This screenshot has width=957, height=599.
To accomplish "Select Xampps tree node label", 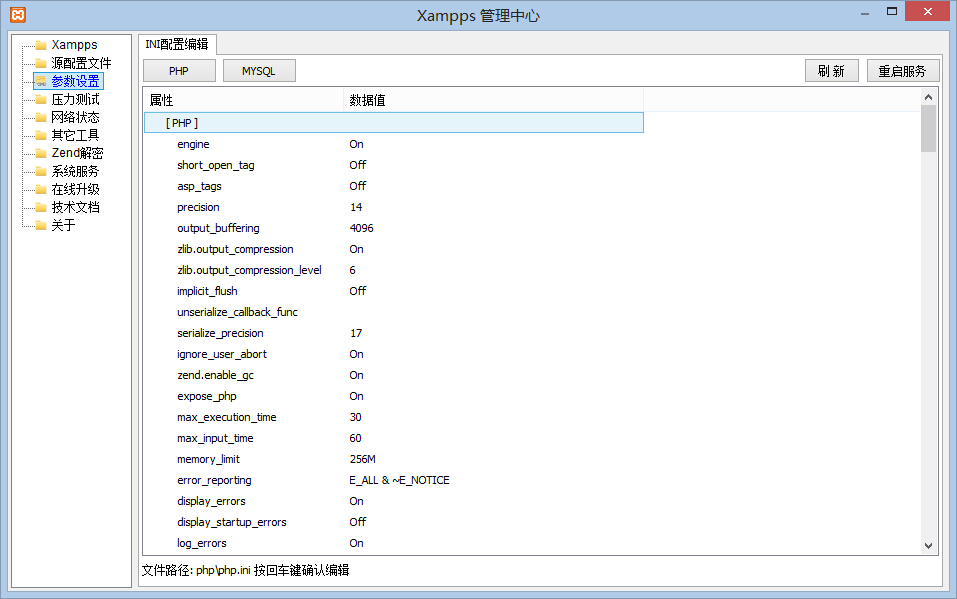I will 74,45.
